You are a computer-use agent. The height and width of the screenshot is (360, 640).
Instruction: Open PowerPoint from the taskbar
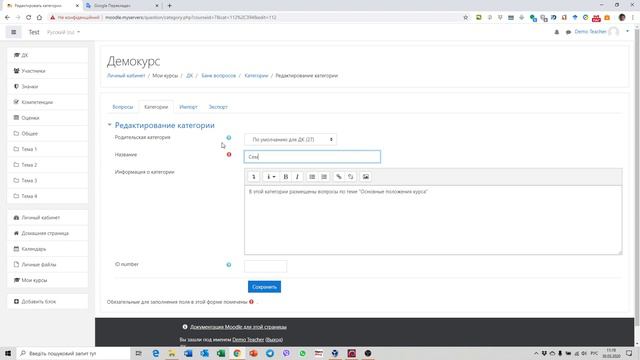253,353
